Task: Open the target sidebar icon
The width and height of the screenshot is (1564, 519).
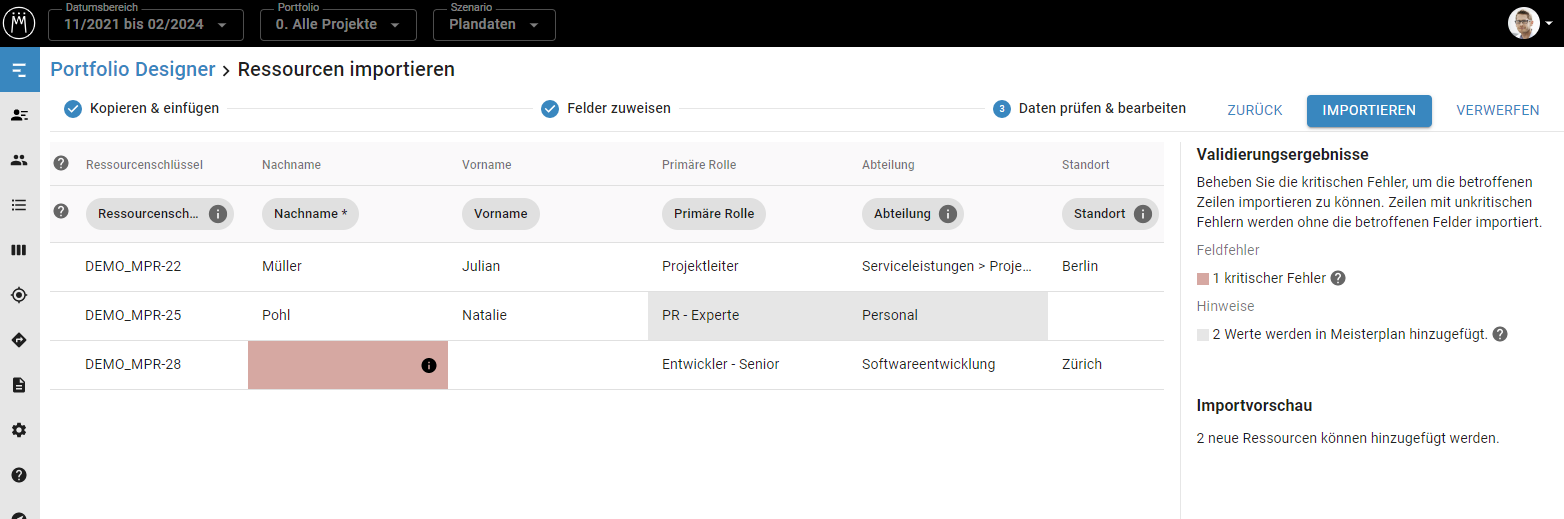Action: pyautogui.click(x=19, y=295)
